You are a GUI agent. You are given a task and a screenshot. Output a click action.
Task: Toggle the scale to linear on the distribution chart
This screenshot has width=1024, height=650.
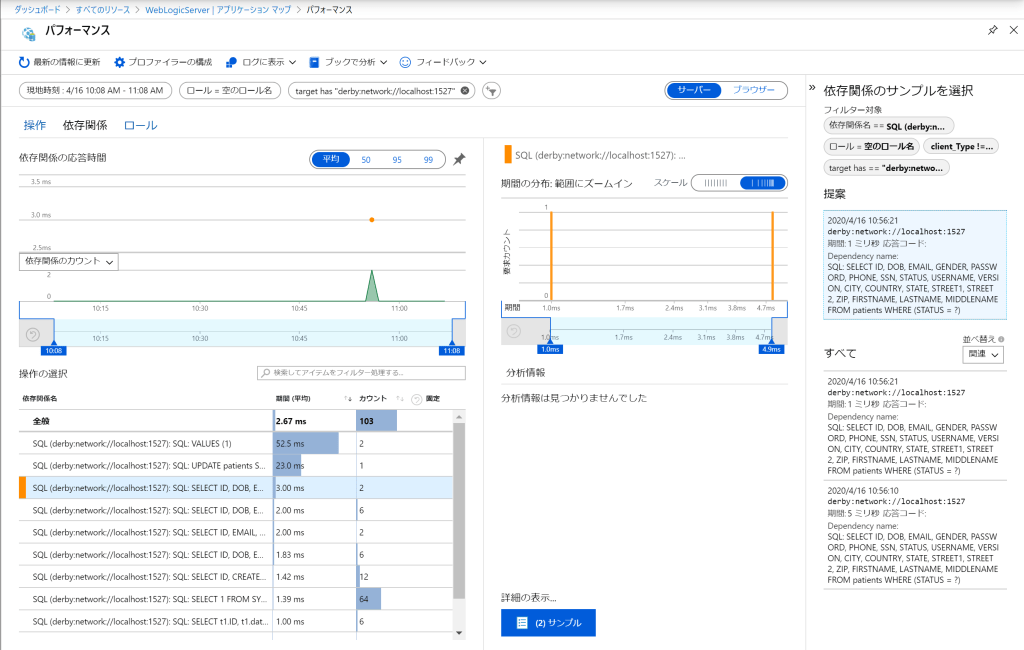[x=715, y=183]
